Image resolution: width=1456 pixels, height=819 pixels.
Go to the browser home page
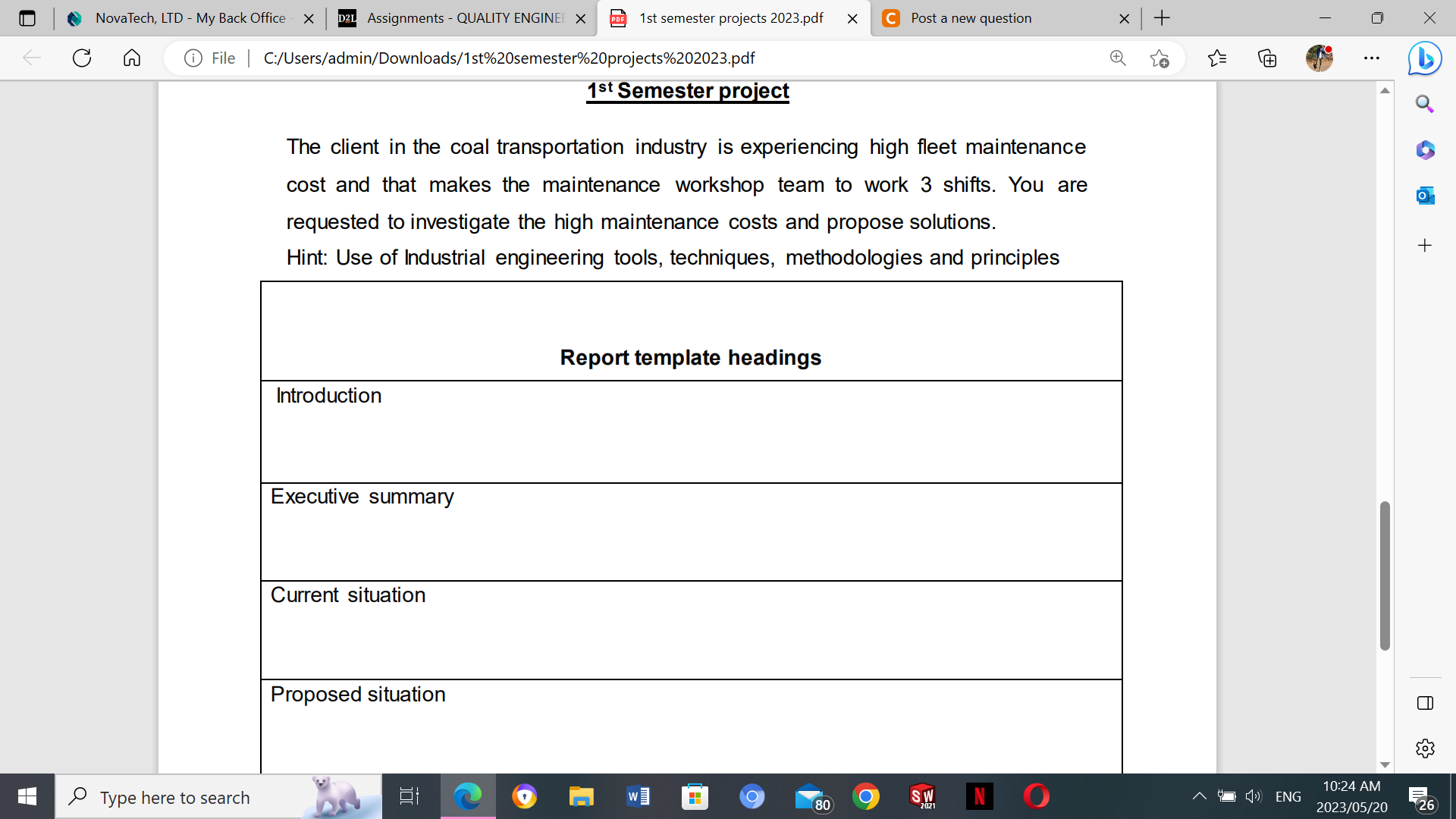click(131, 58)
